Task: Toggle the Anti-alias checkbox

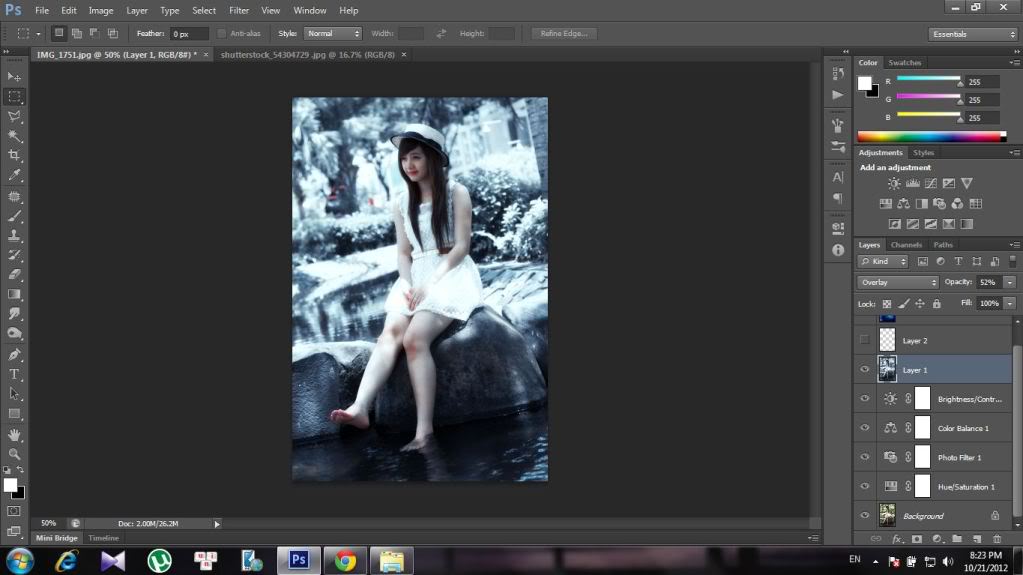Action: (x=222, y=33)
